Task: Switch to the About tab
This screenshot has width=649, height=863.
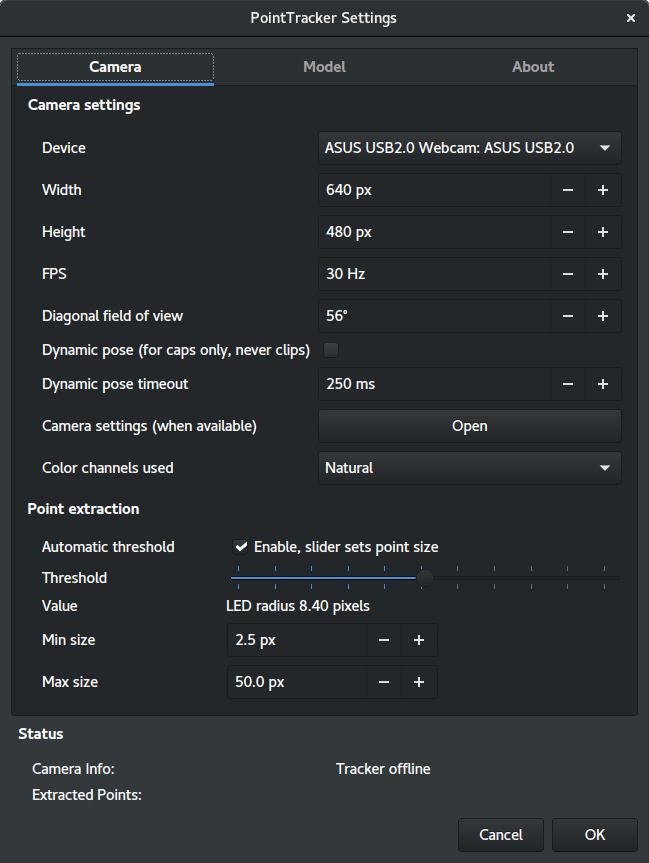Action: click(x=532, y=66)
